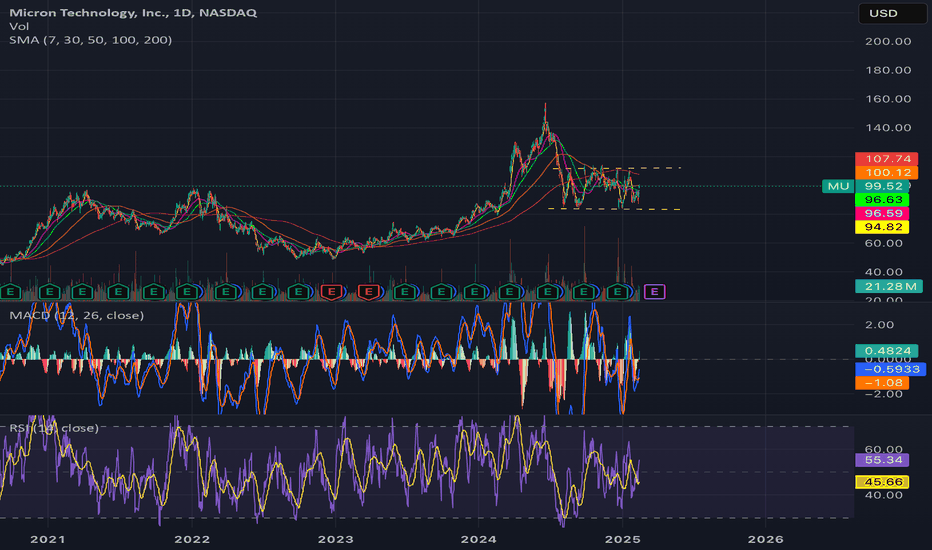Click the purple 55.34 RSI value
The image size is (932, 550).
883,460
